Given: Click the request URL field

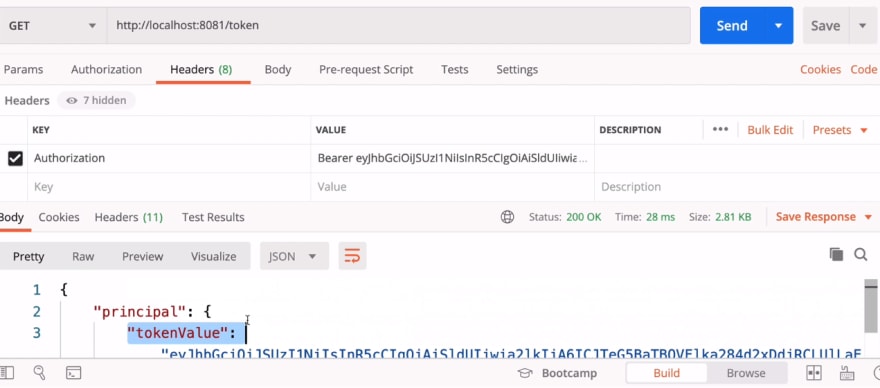Looking at the screenshot, I should click(x=398, y=26).
